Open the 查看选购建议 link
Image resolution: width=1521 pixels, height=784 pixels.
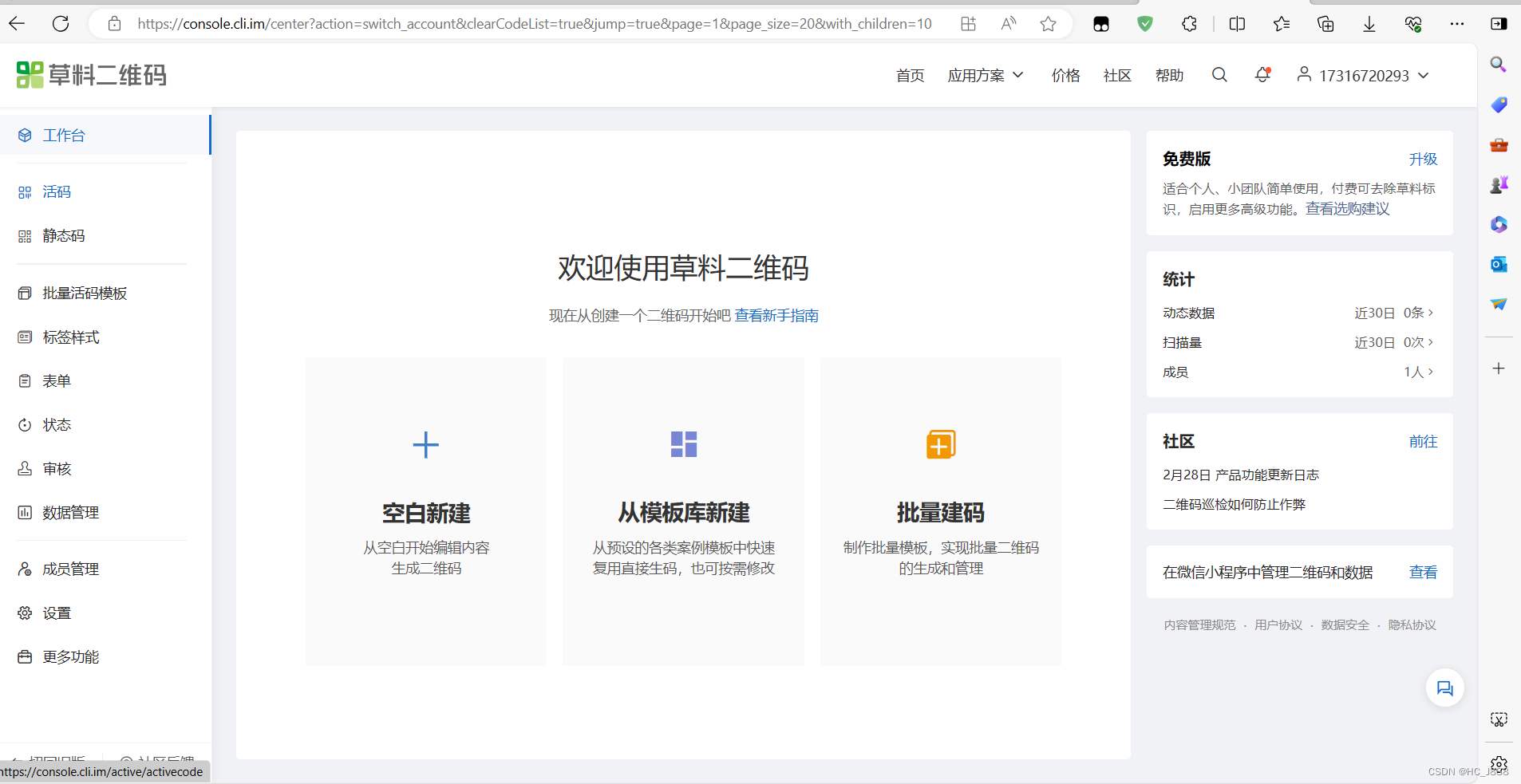1348,209
